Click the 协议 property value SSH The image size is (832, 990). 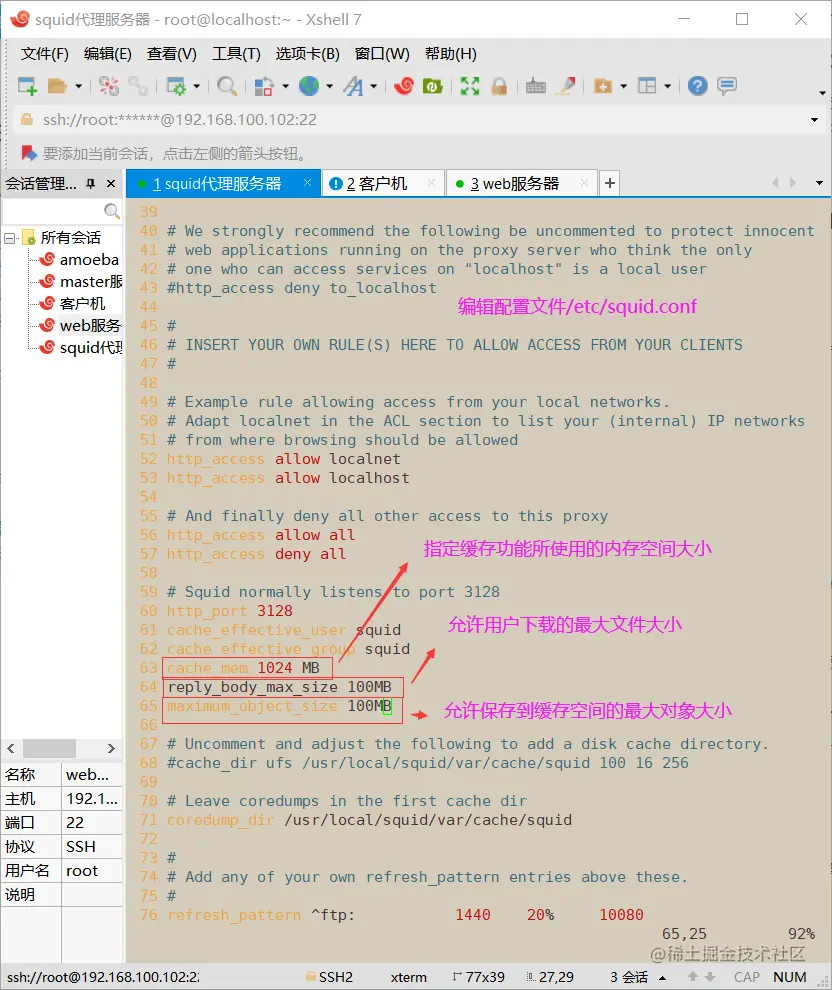(92, 847)
